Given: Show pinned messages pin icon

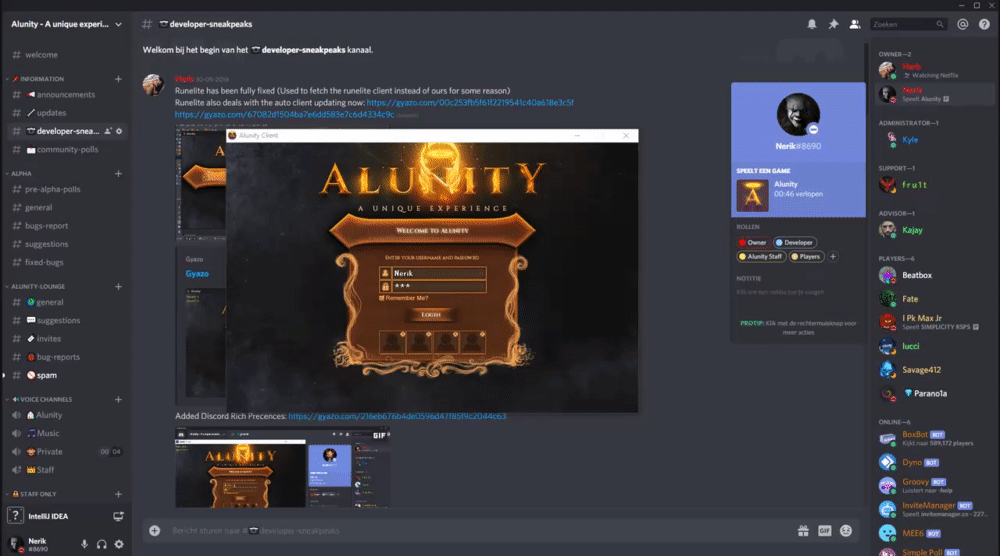Looking at the screenshot, I should tap(833, 24).
